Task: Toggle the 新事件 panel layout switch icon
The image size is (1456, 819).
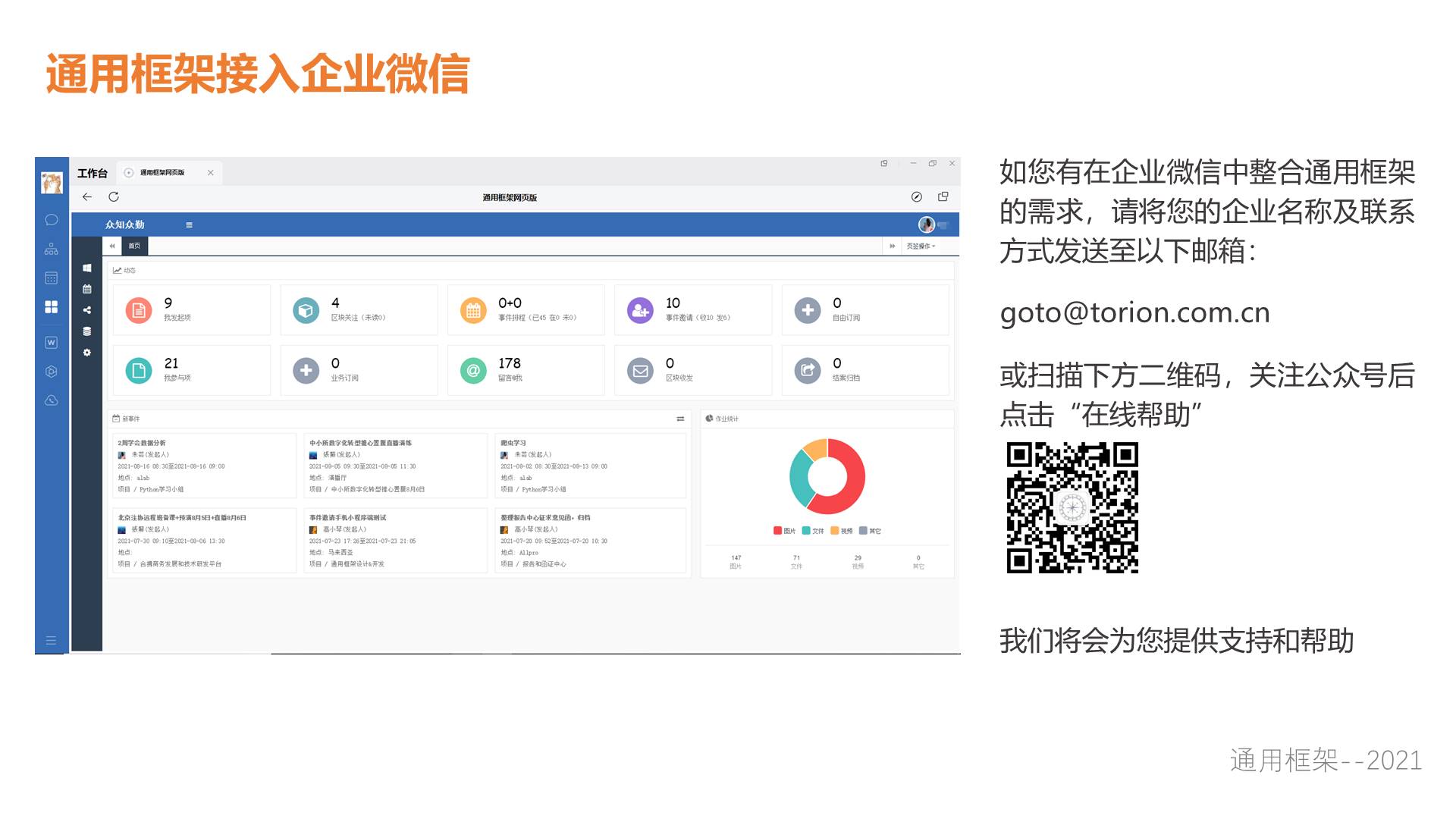Action: coord(680,419)
